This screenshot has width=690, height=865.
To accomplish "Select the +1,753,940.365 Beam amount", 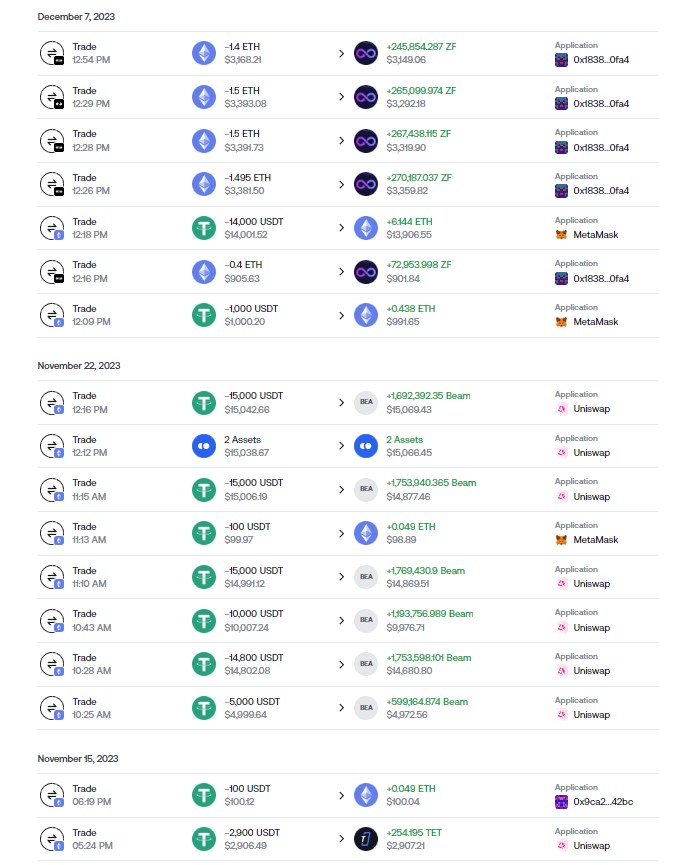I will (430, 483).
